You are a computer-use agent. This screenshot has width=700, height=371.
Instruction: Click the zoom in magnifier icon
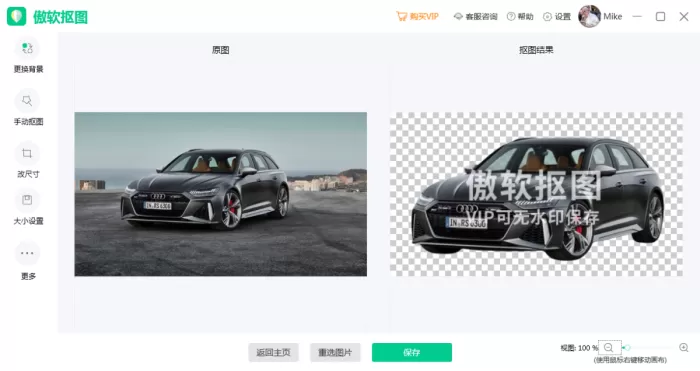pyautogui.click(x=683, y=347)
